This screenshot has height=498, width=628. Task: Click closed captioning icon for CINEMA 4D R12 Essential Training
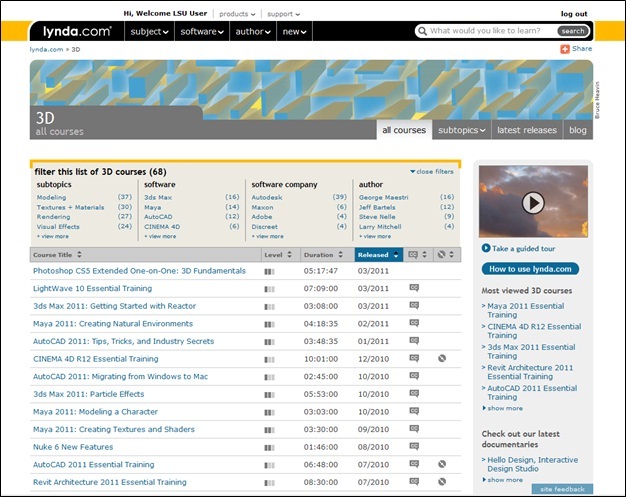(x=414, y=358)
